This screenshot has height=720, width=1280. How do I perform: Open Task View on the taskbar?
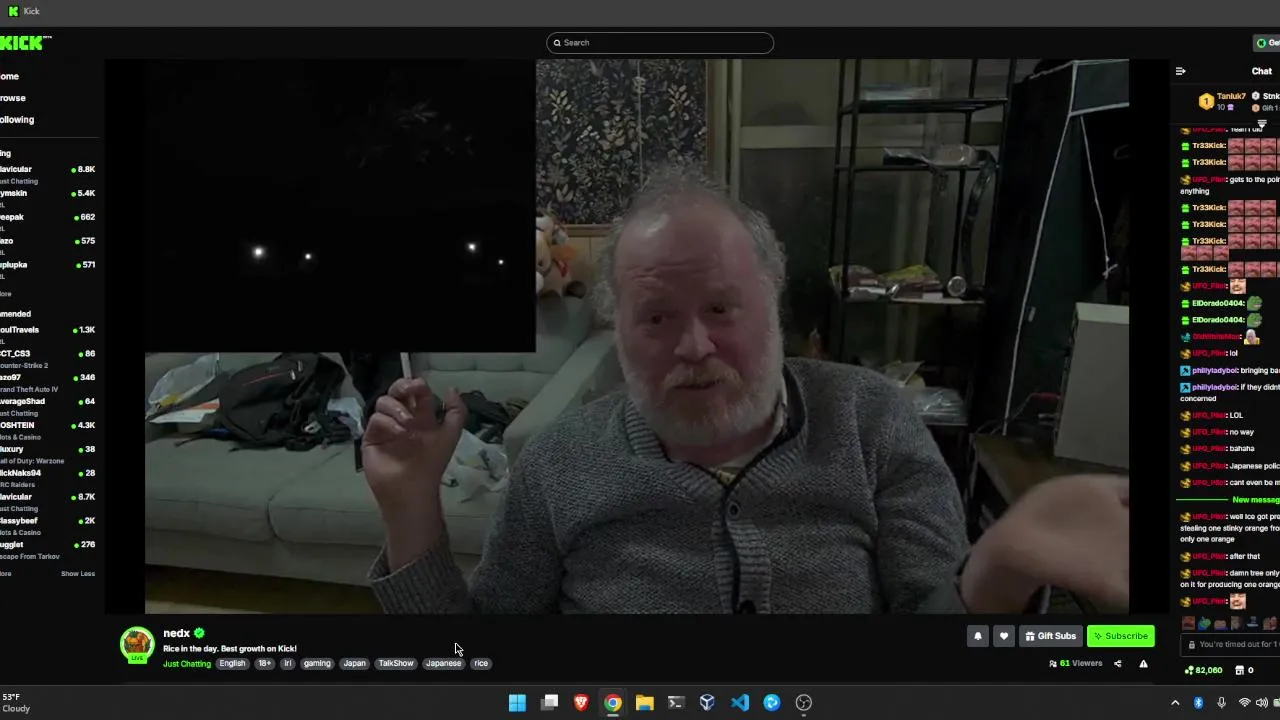pyautogui.click(x=549, y=703)
